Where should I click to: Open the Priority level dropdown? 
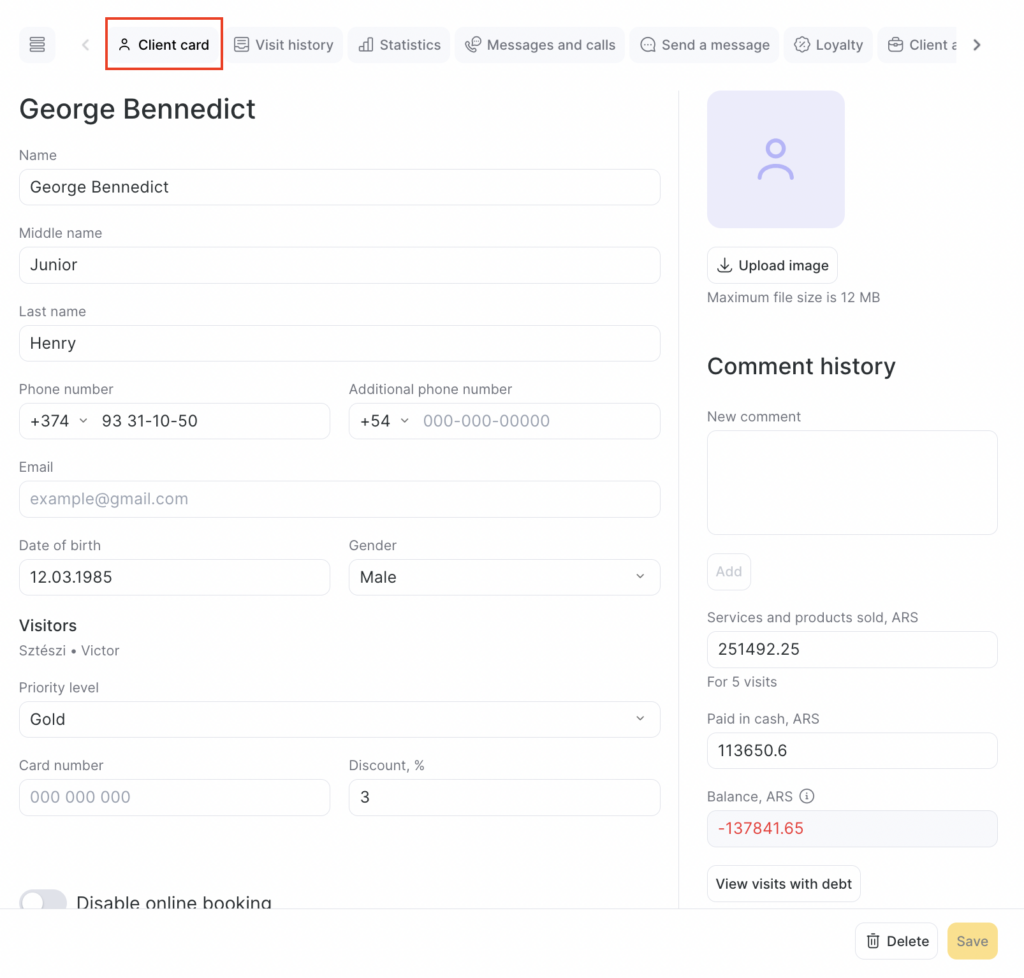[x=339, y=719]
